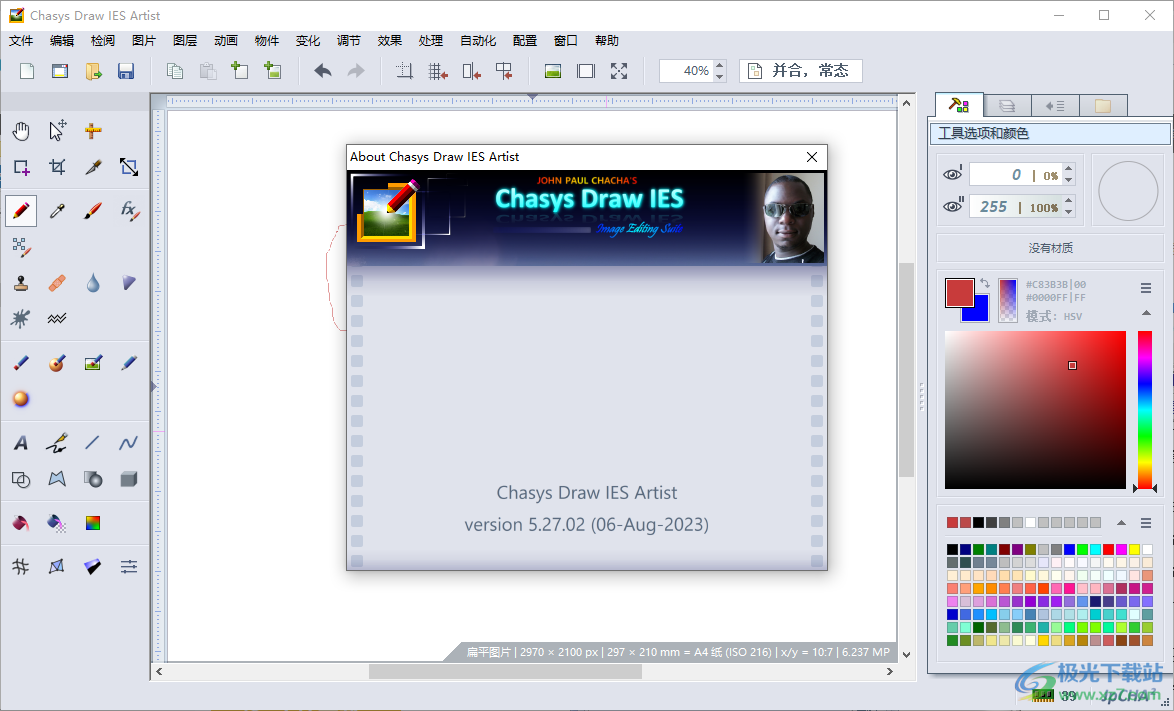
Task: Click the horizontal canvas scrollbar thumb
Action: click(x=505, y=671)
